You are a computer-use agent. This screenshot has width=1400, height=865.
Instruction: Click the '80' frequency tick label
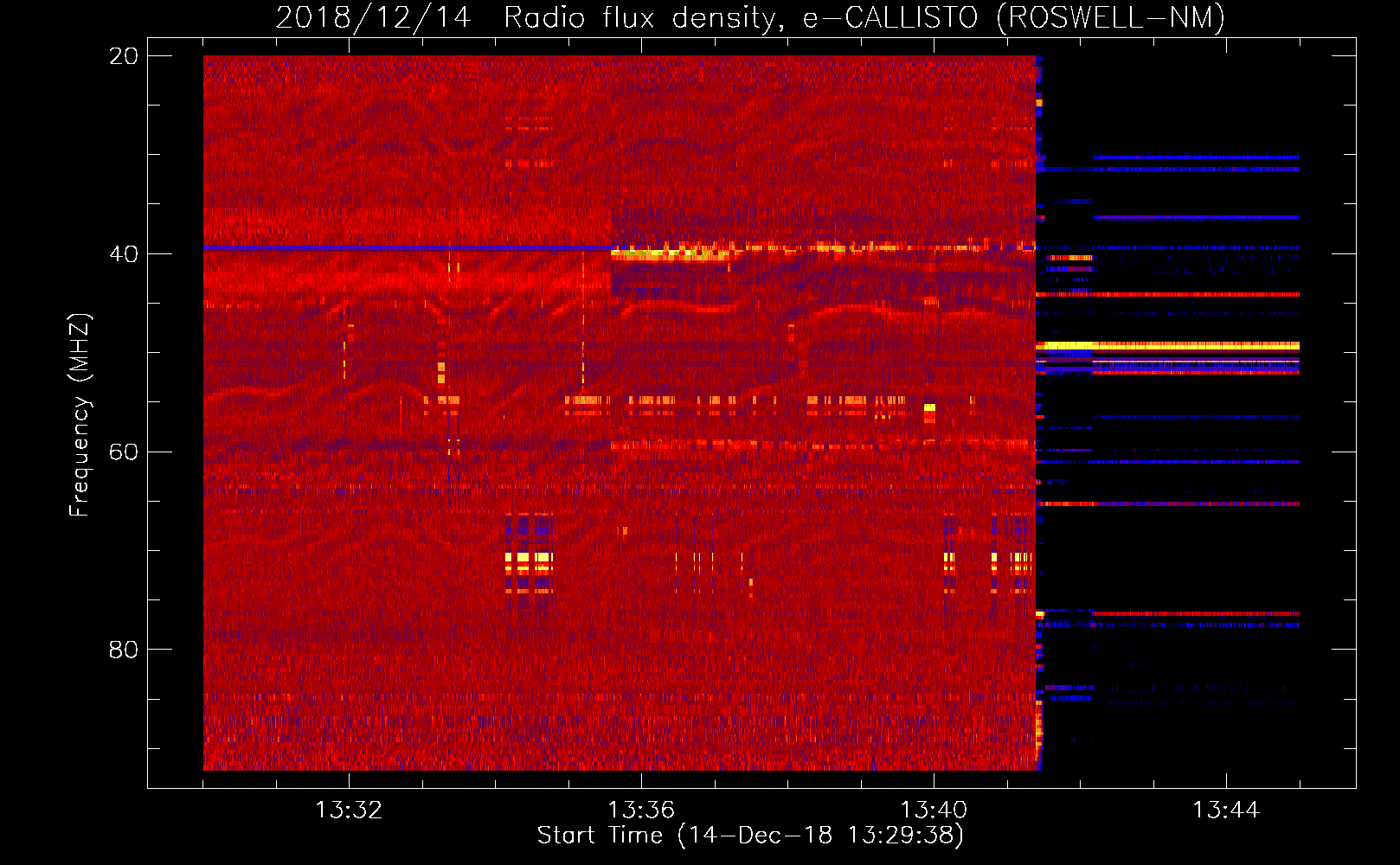pyautogui.click(x=124, y=650)
